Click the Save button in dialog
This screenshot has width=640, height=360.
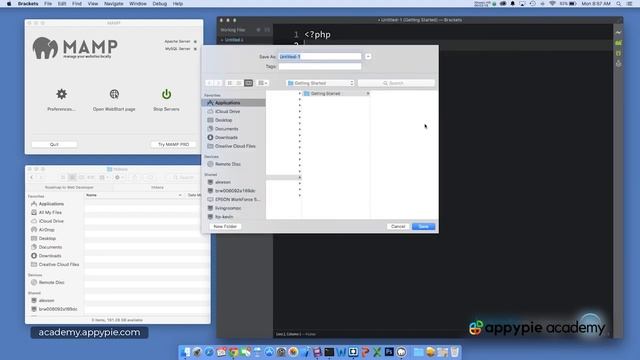click(423, 227)
